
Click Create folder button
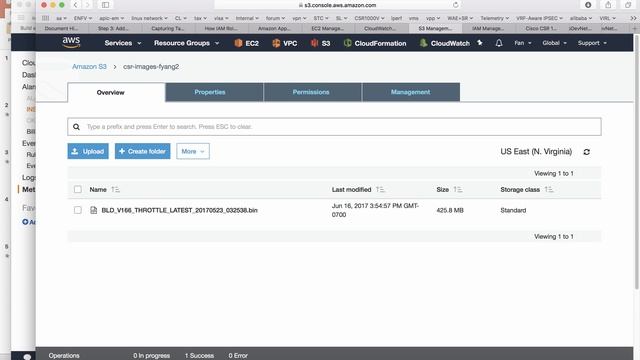coord(142,151)
